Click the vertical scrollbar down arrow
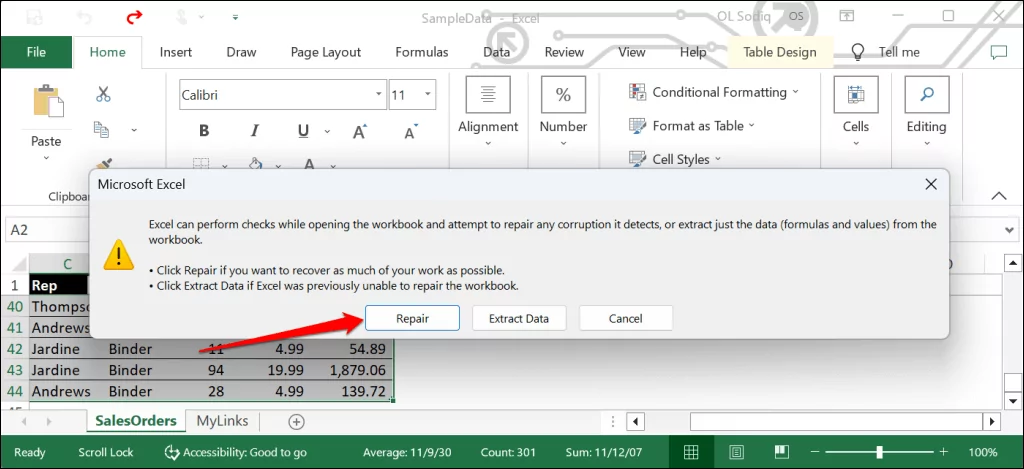This screenshot has width=1024, height=469. (x=1013, y=400)
